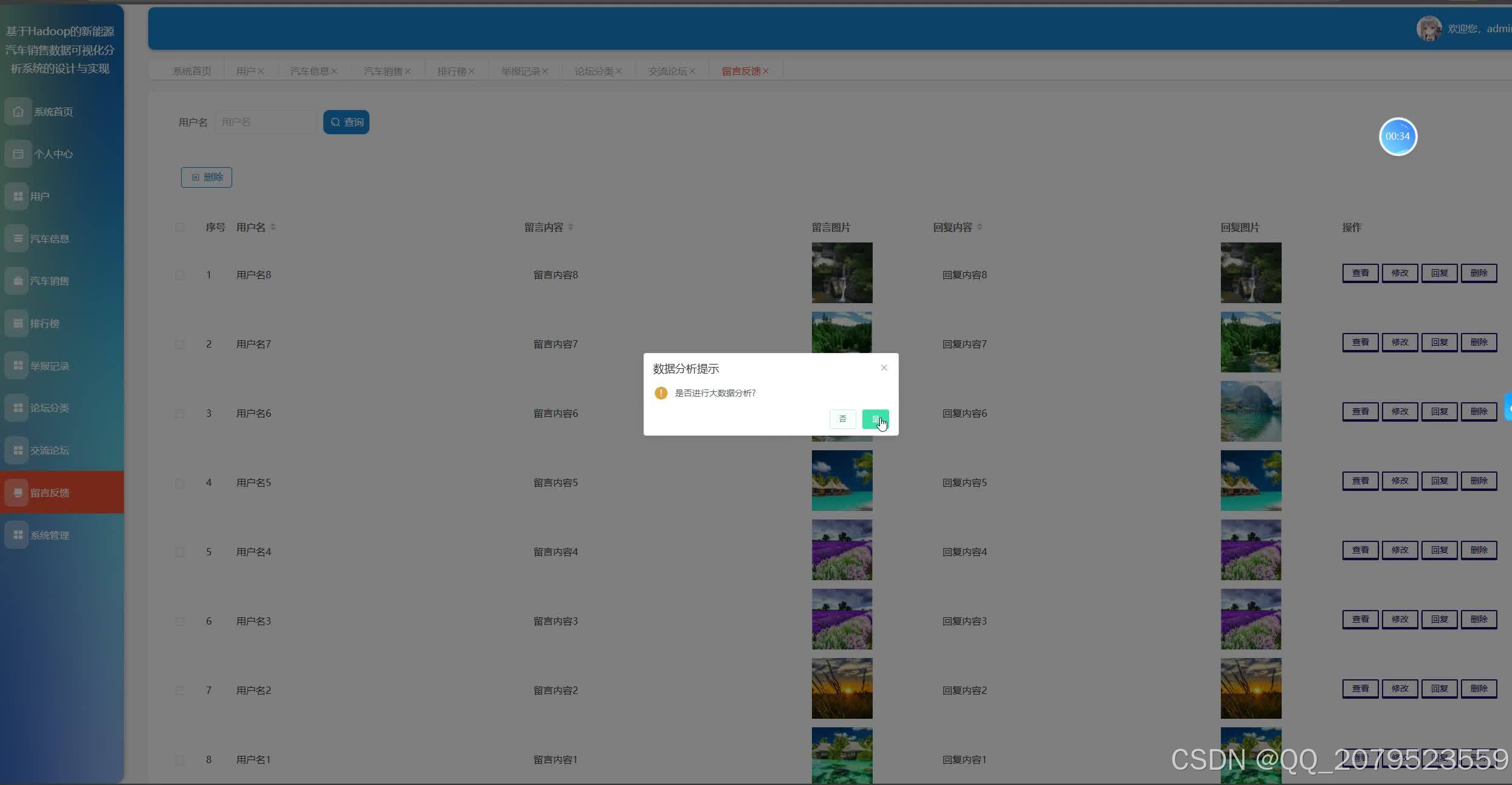The image size is (1512, 785).
Task: Open 汽车信息 via its sidebar icon
Action: [18, 239]
